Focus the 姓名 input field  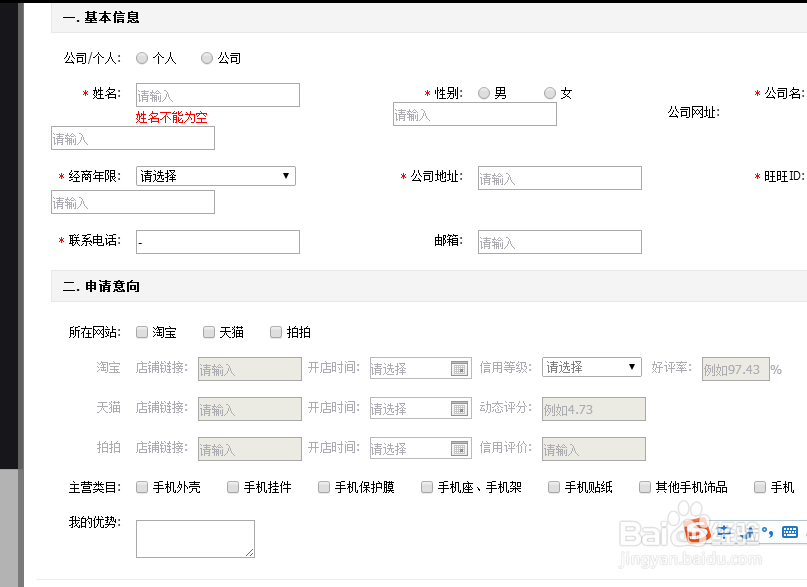pos(218,95)
